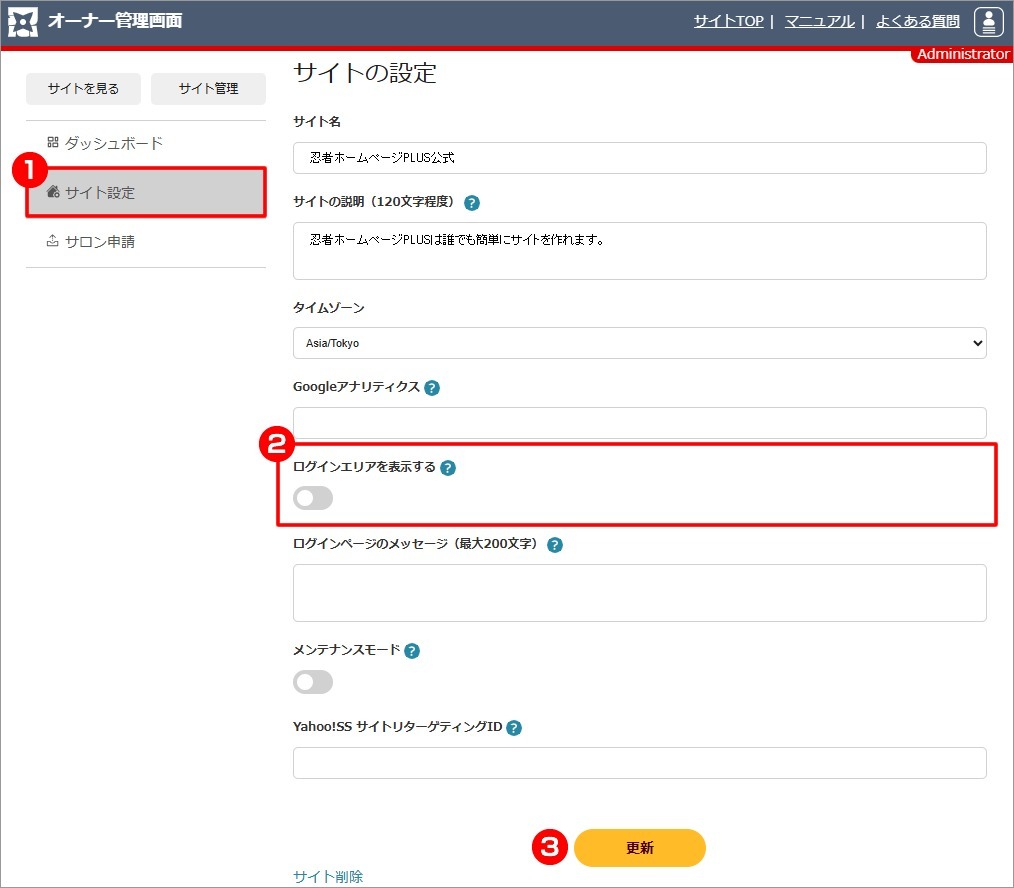Viewport: 1014px width, 888px height.
Task: Turn on the メンテナンスモード switch
Action: click(x=313, y=682)
